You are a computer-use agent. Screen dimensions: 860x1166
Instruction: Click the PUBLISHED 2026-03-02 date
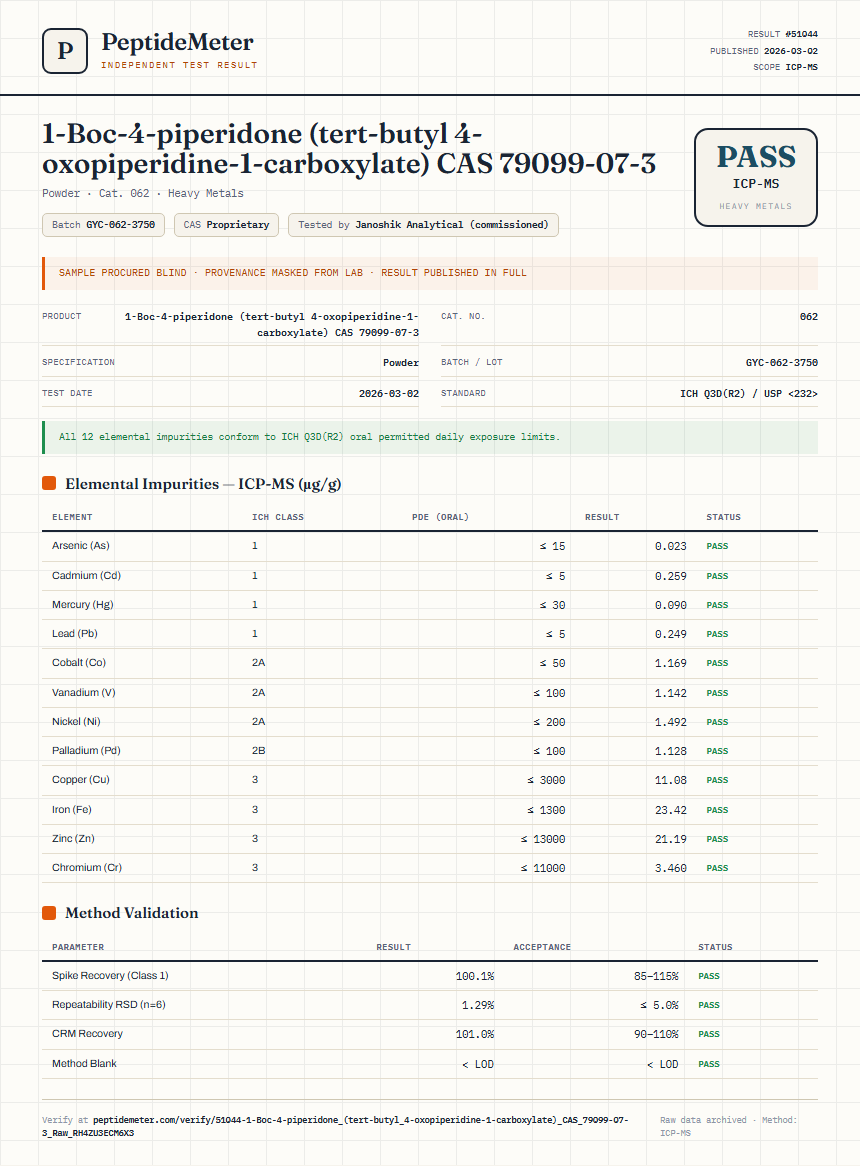tap(763, 51)
